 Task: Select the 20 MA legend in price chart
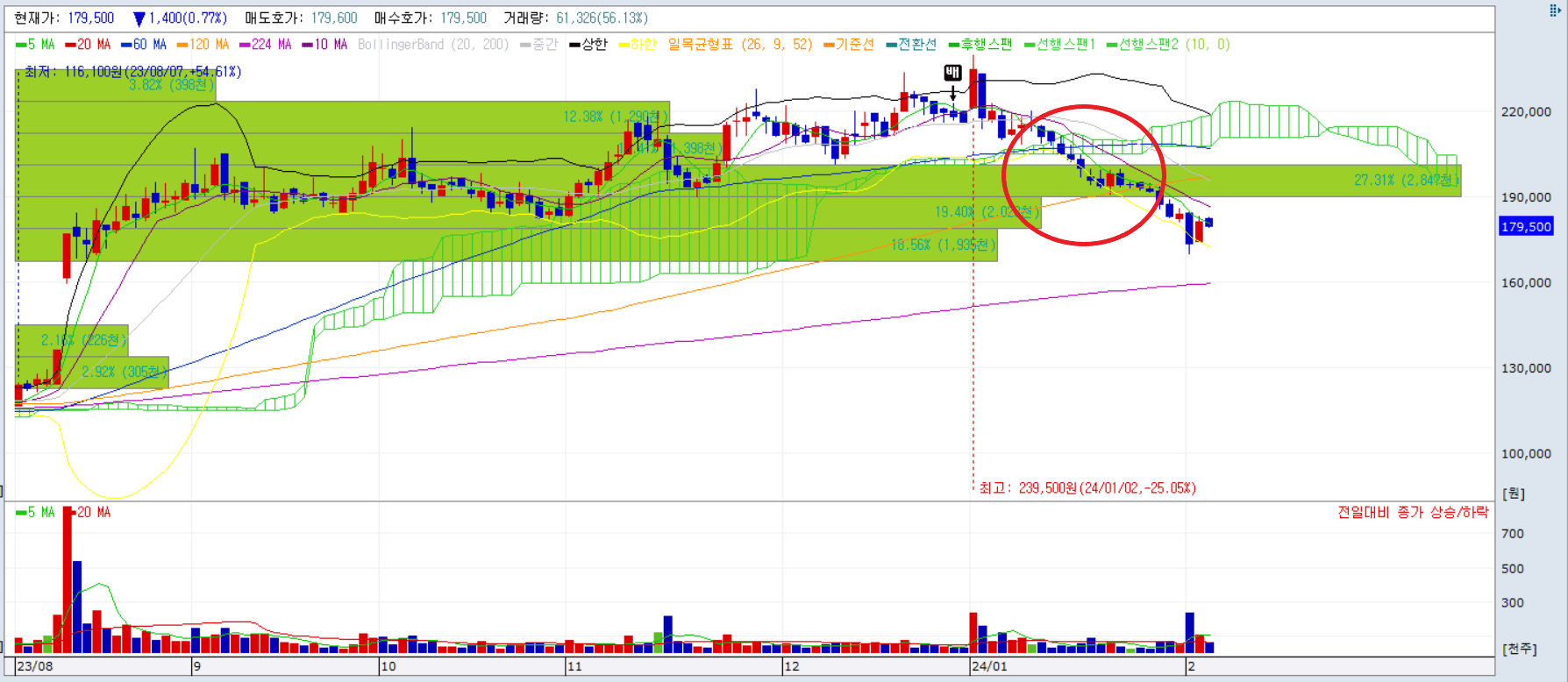click(x=88, y=44)
